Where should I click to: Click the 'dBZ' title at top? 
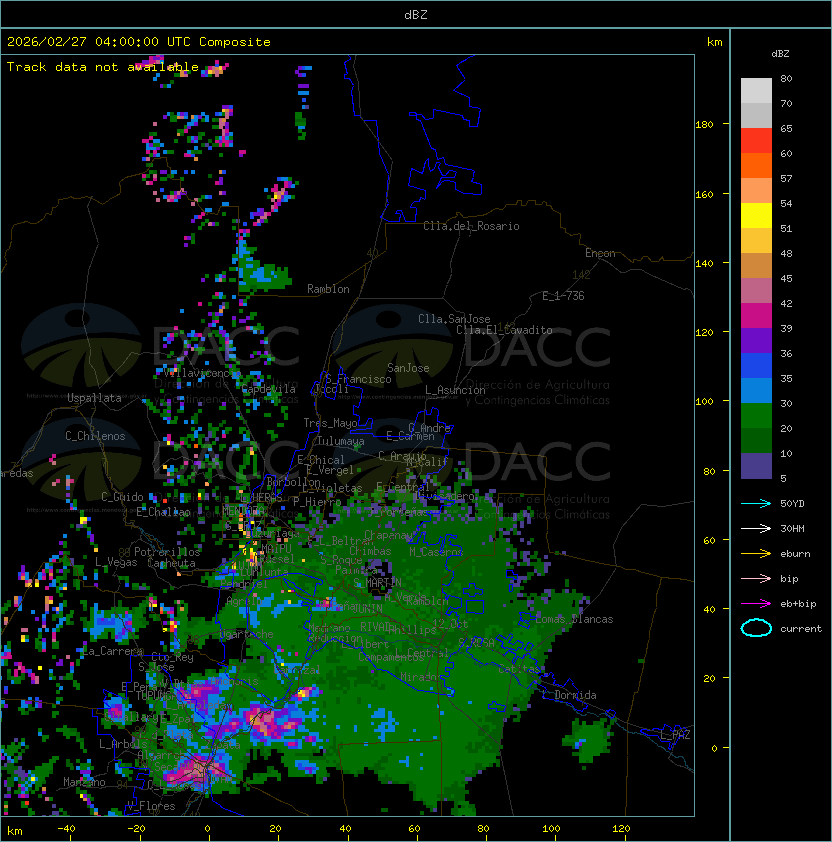click(x=416, y=15)
